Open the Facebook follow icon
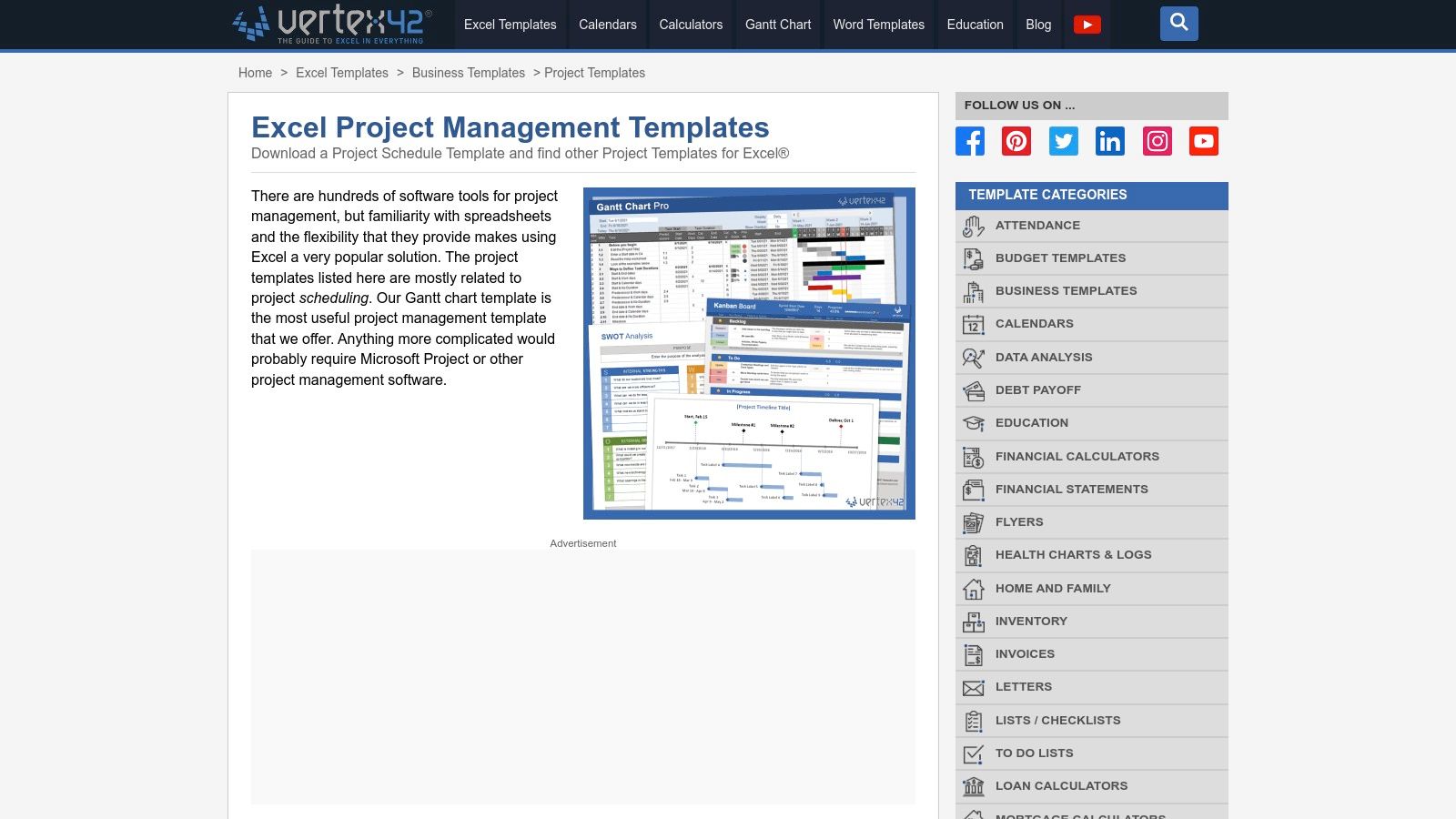Image resolution: width=1456 pixels, height=819 pixels. click(x=970, y=141)
